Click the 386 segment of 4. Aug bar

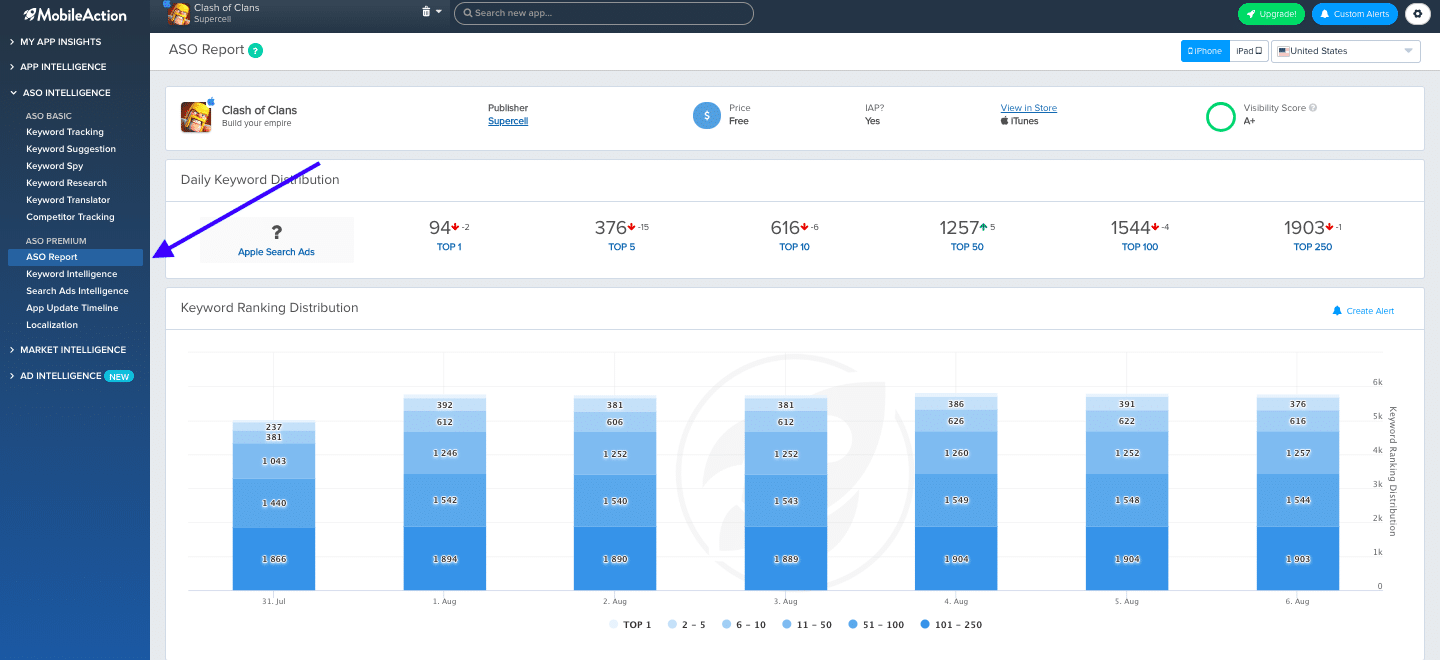956,404
